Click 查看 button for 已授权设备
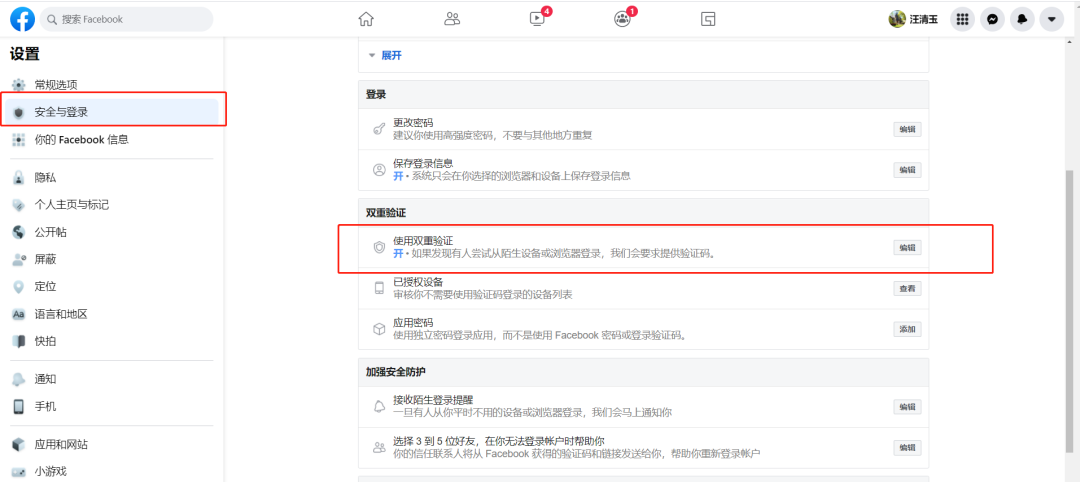The image size is (1080, 482). (907, 289)
